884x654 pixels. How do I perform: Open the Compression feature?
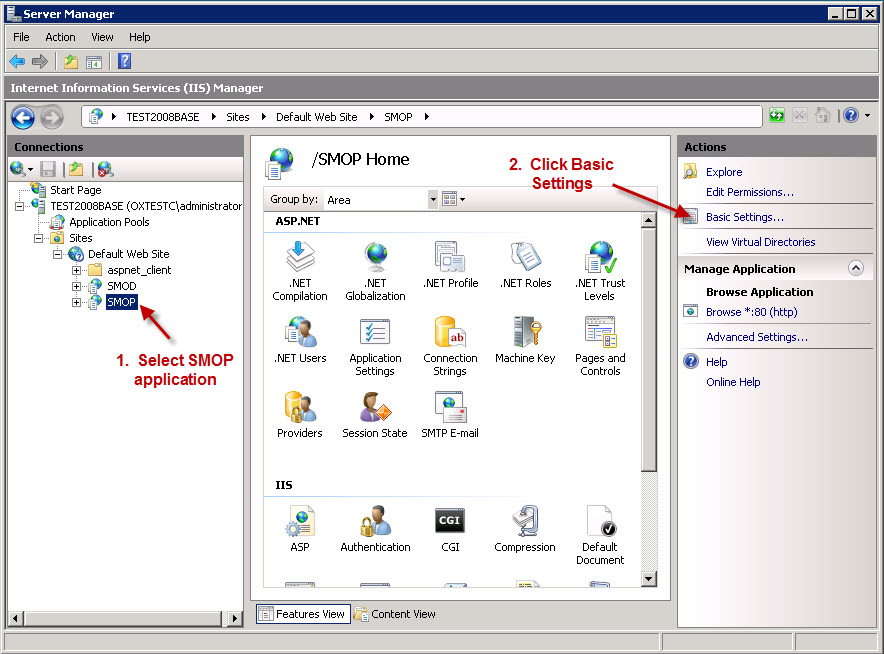coord(525,528)
